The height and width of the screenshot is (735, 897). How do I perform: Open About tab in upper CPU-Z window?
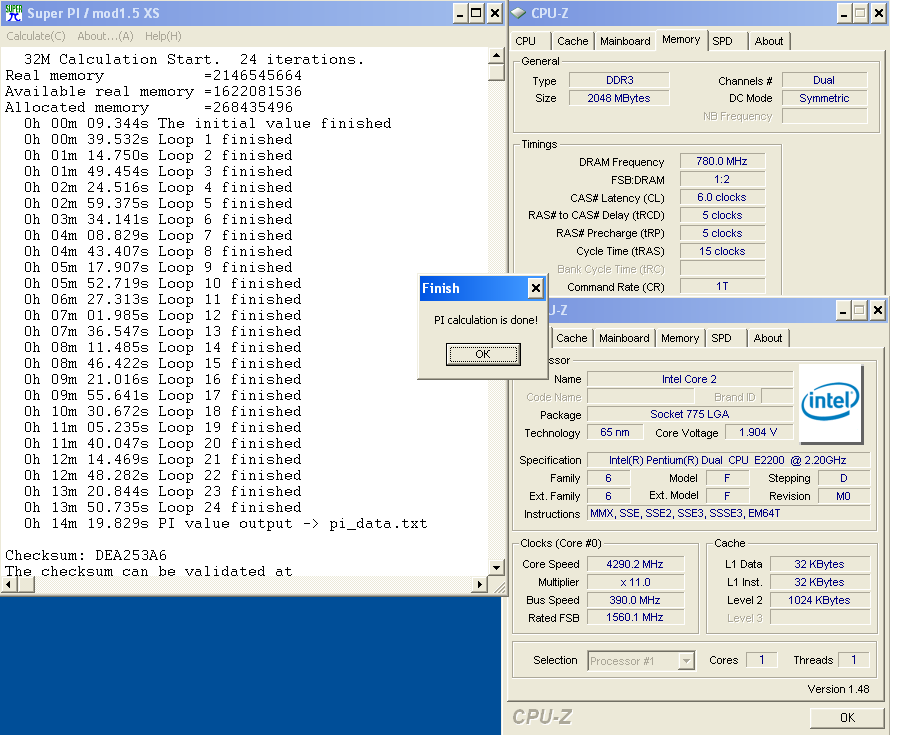pos(769,41)
